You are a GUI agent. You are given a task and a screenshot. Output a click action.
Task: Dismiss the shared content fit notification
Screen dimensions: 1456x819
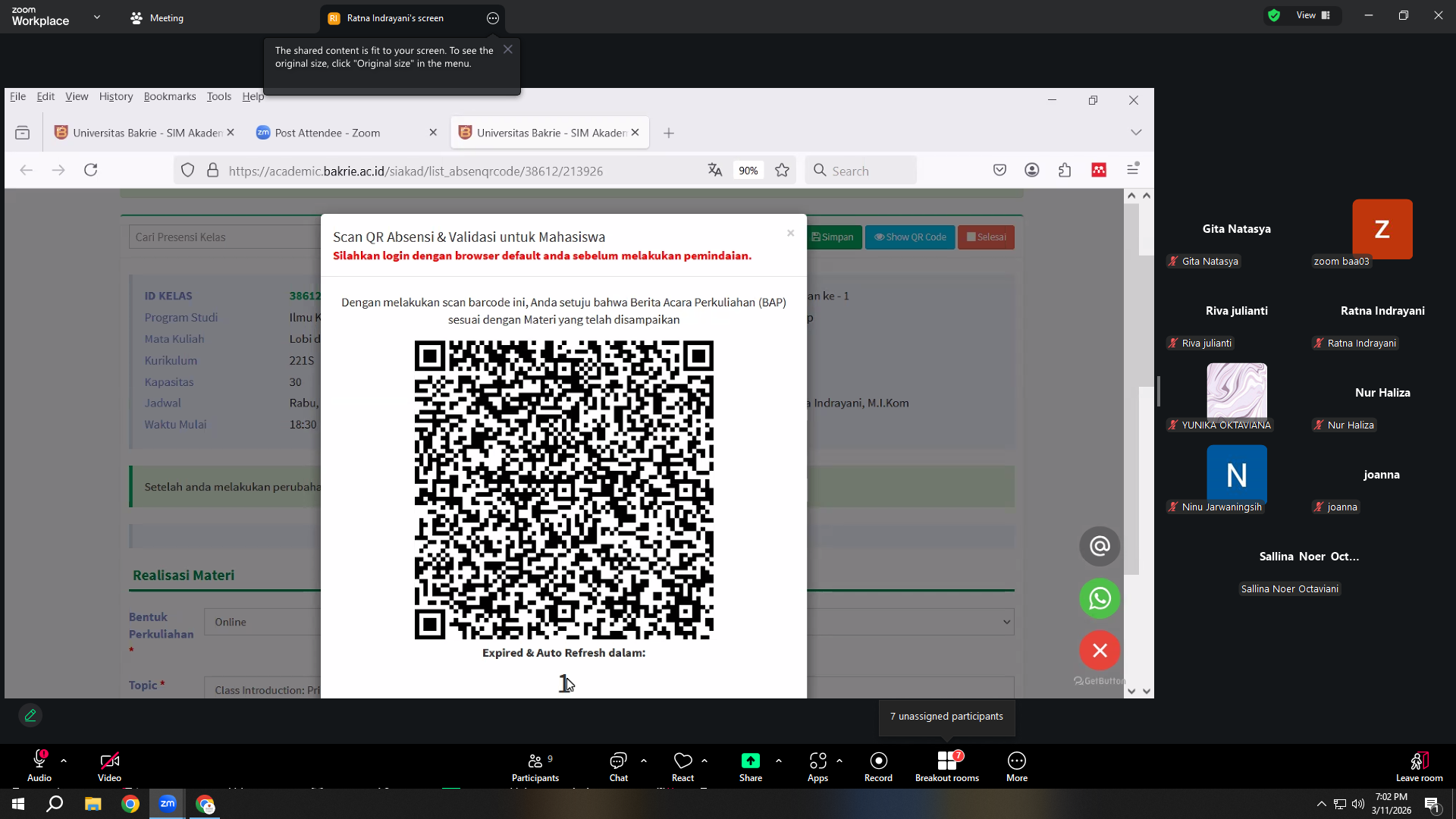(x=508, y=49)
